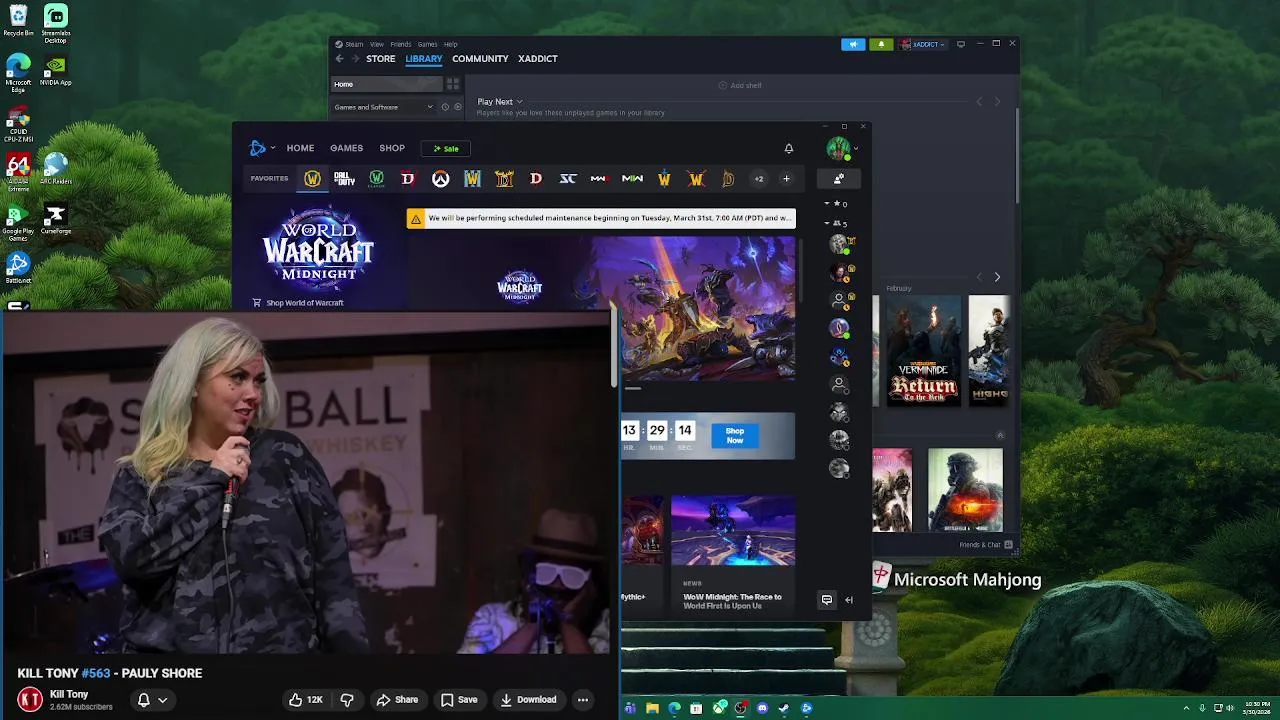Open Steam Games and Software dropdown
This screenshot has width=1280, height=720.
384,107
